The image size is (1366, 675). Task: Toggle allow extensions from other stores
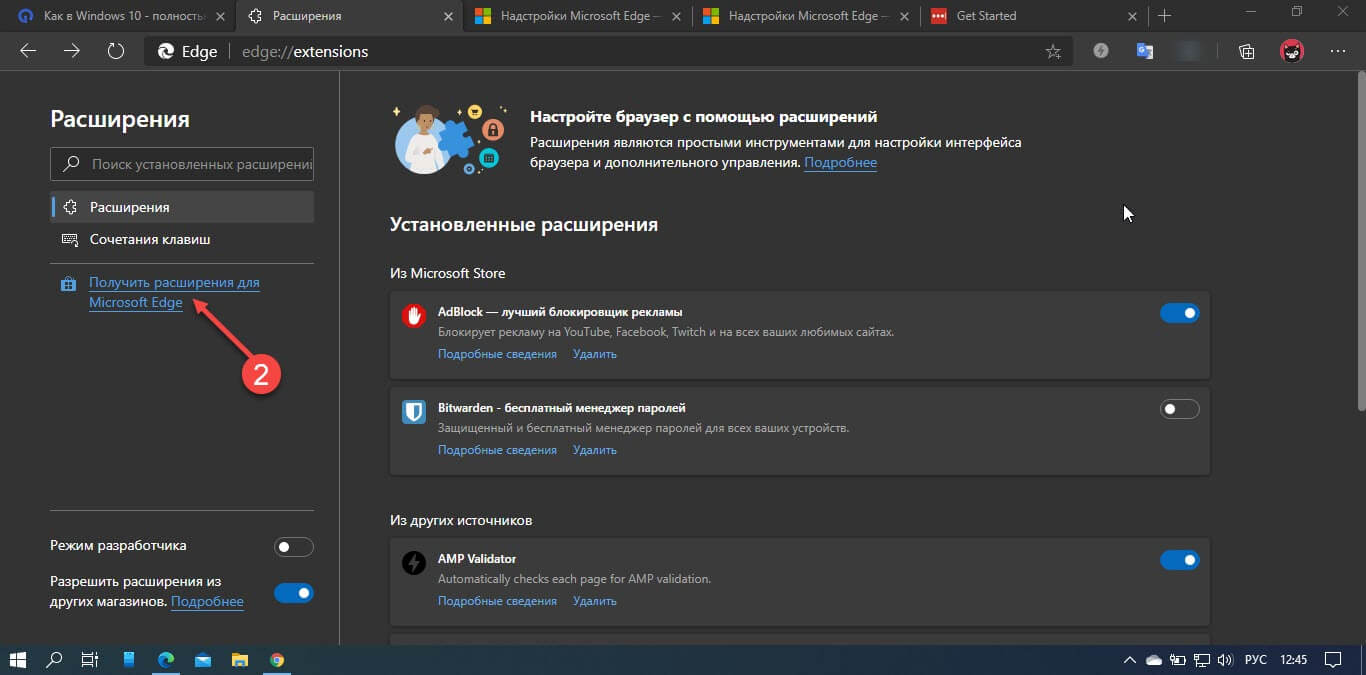(x=293, y=593)
